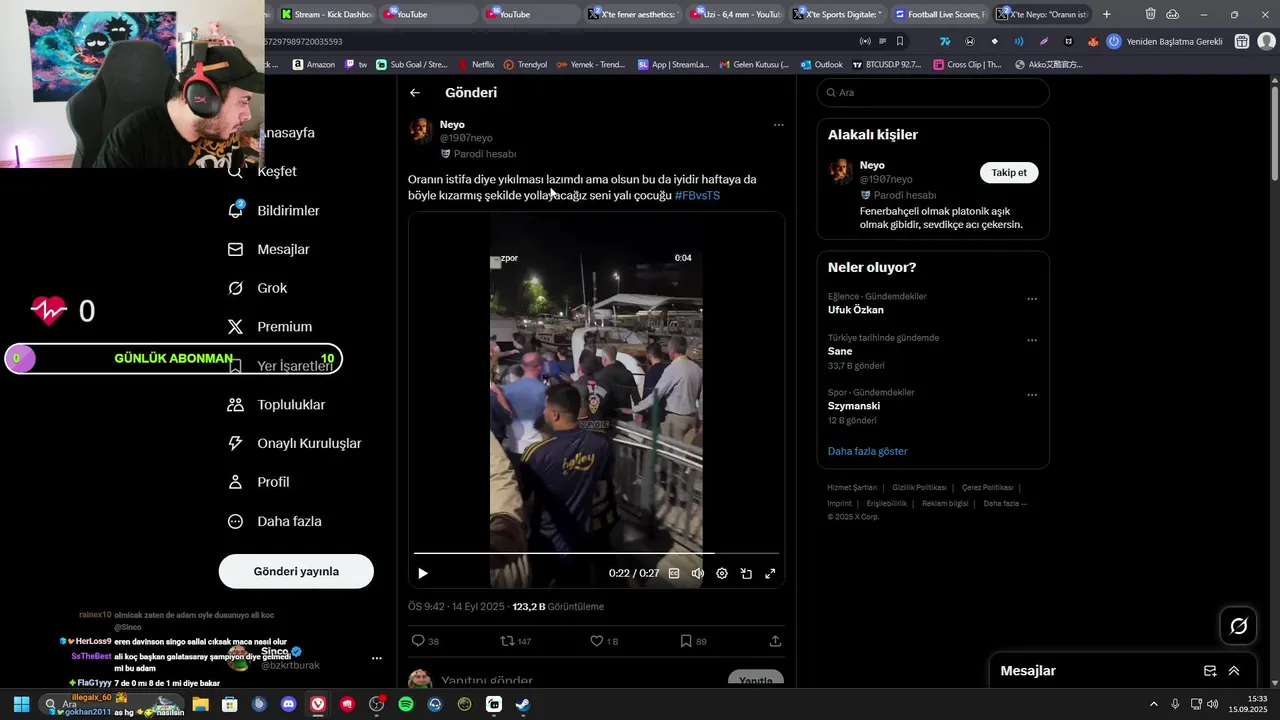Expand the Mesajlar drawer
Viewport: 1280px width, 720px height.
click(x=1234, y=671)
